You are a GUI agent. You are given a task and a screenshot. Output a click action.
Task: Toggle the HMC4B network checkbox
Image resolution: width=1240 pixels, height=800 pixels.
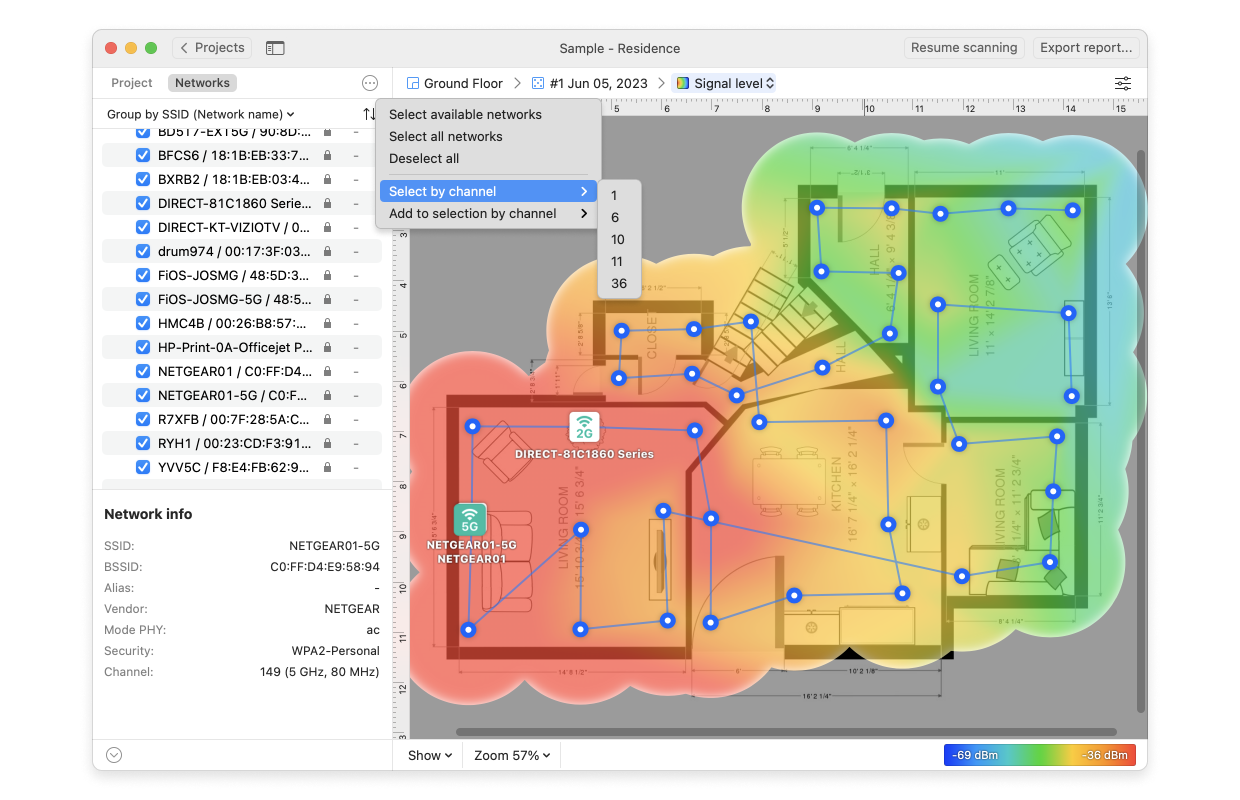point(142,323)
